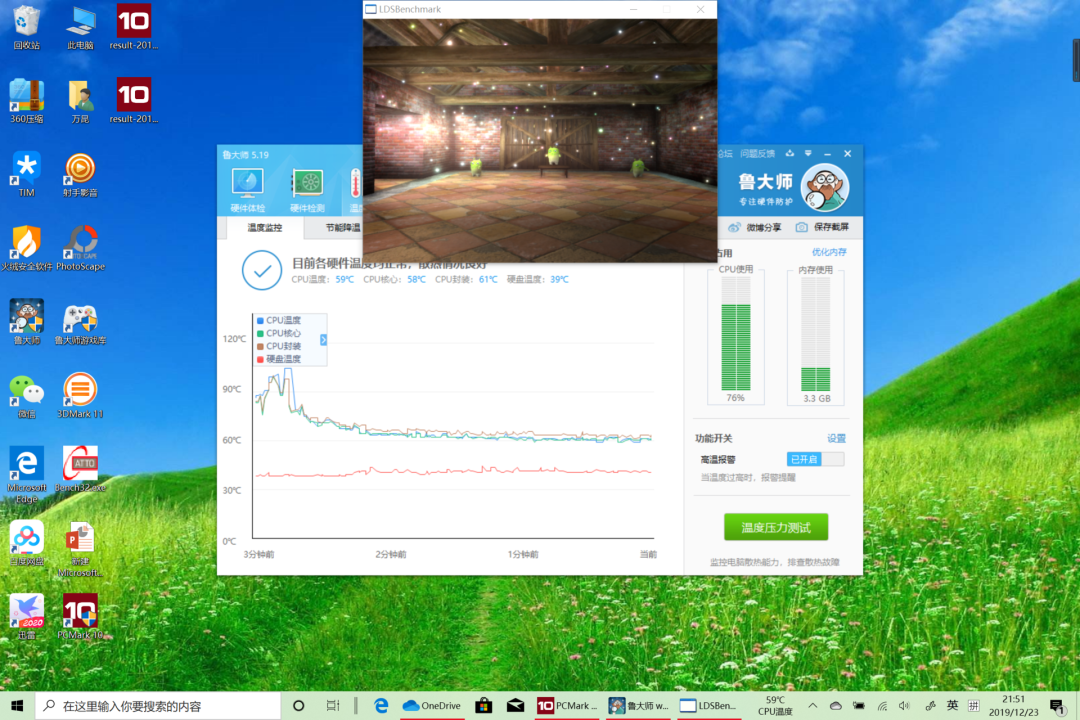Select the top result-201... desktop file
The image size is (1080, 720).
point(134,28)
